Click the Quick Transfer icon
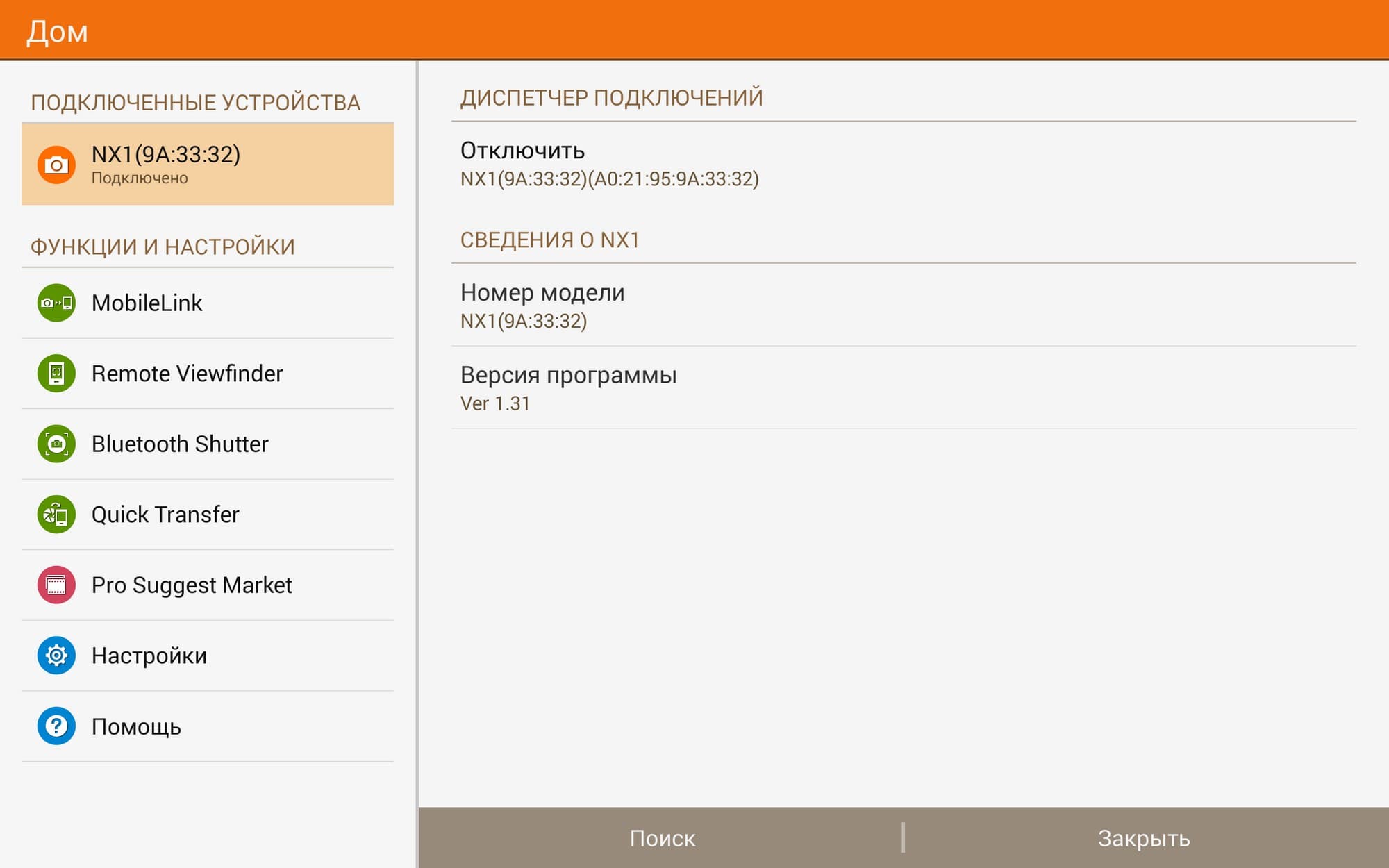Viewport: 1389px width, 868px height. (x=56, y=515)
